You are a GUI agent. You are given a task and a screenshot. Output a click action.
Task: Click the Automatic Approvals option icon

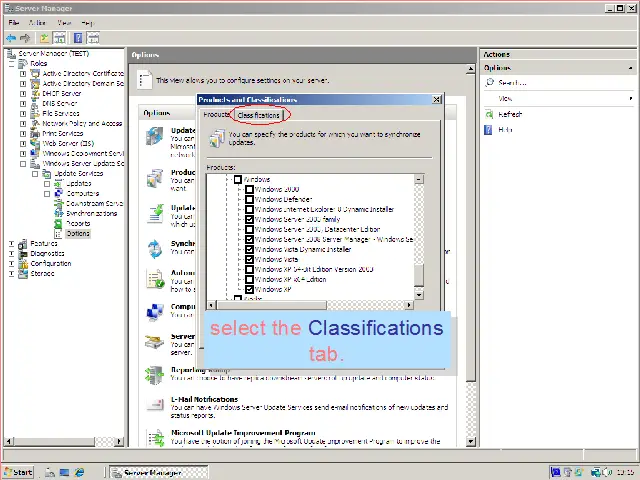pyautogui.click(x=155, y=279)
